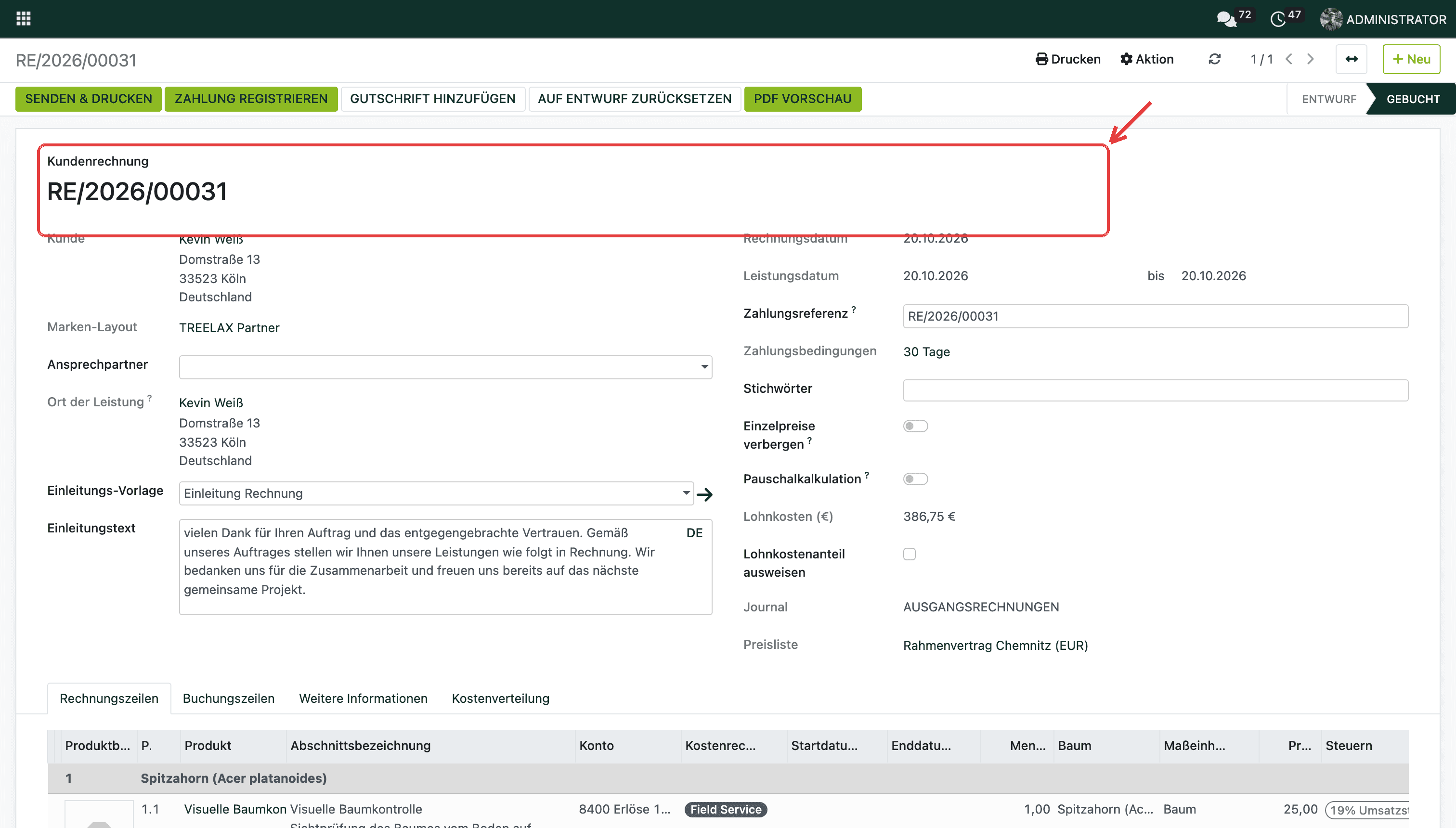The image size is (1456, 828).
Task: Toggle the Pauschalkalkulation switch
Action: [x=915, y=479]
